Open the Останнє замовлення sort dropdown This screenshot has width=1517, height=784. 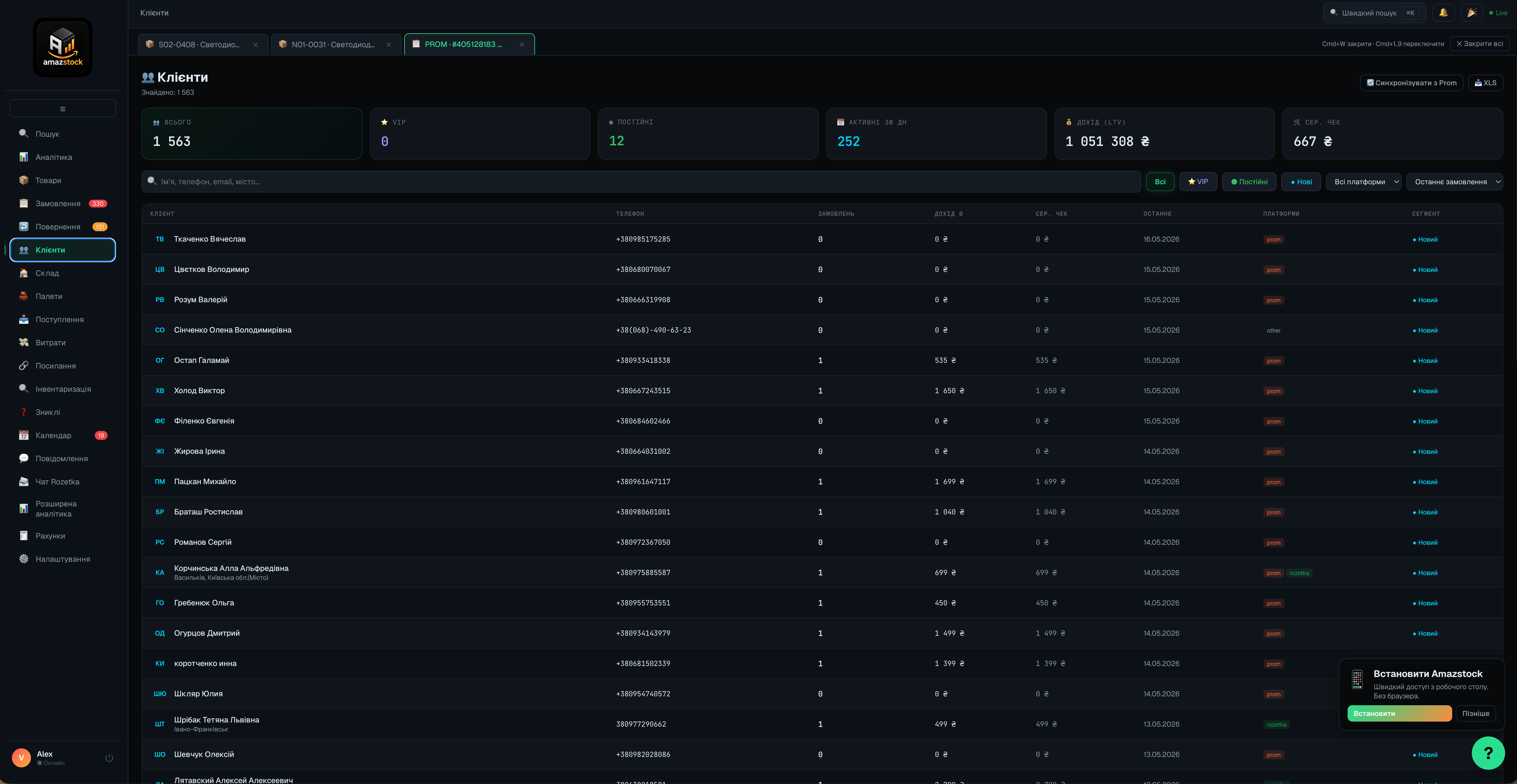pos(1454,182)
